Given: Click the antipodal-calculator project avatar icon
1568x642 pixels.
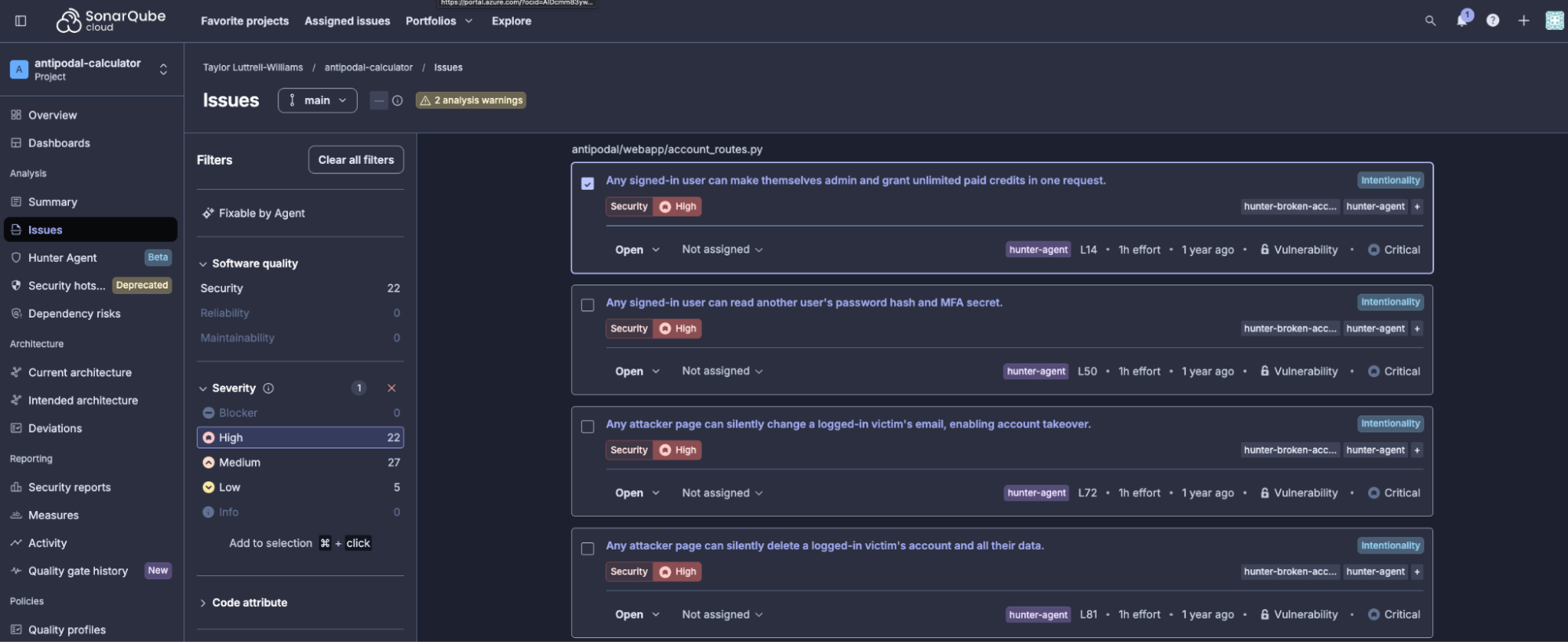Looking at the screenshot, I should point(19,69).
